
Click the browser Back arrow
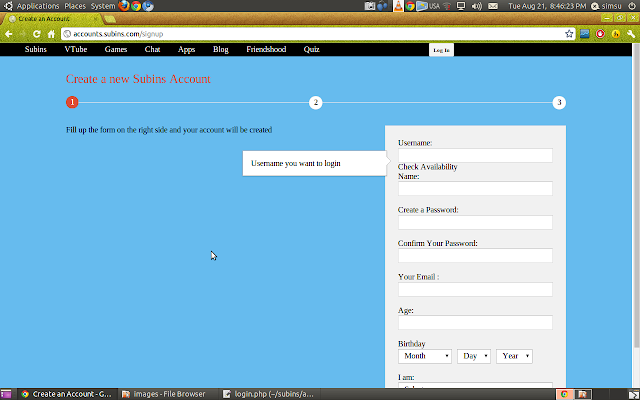(9, 34)
